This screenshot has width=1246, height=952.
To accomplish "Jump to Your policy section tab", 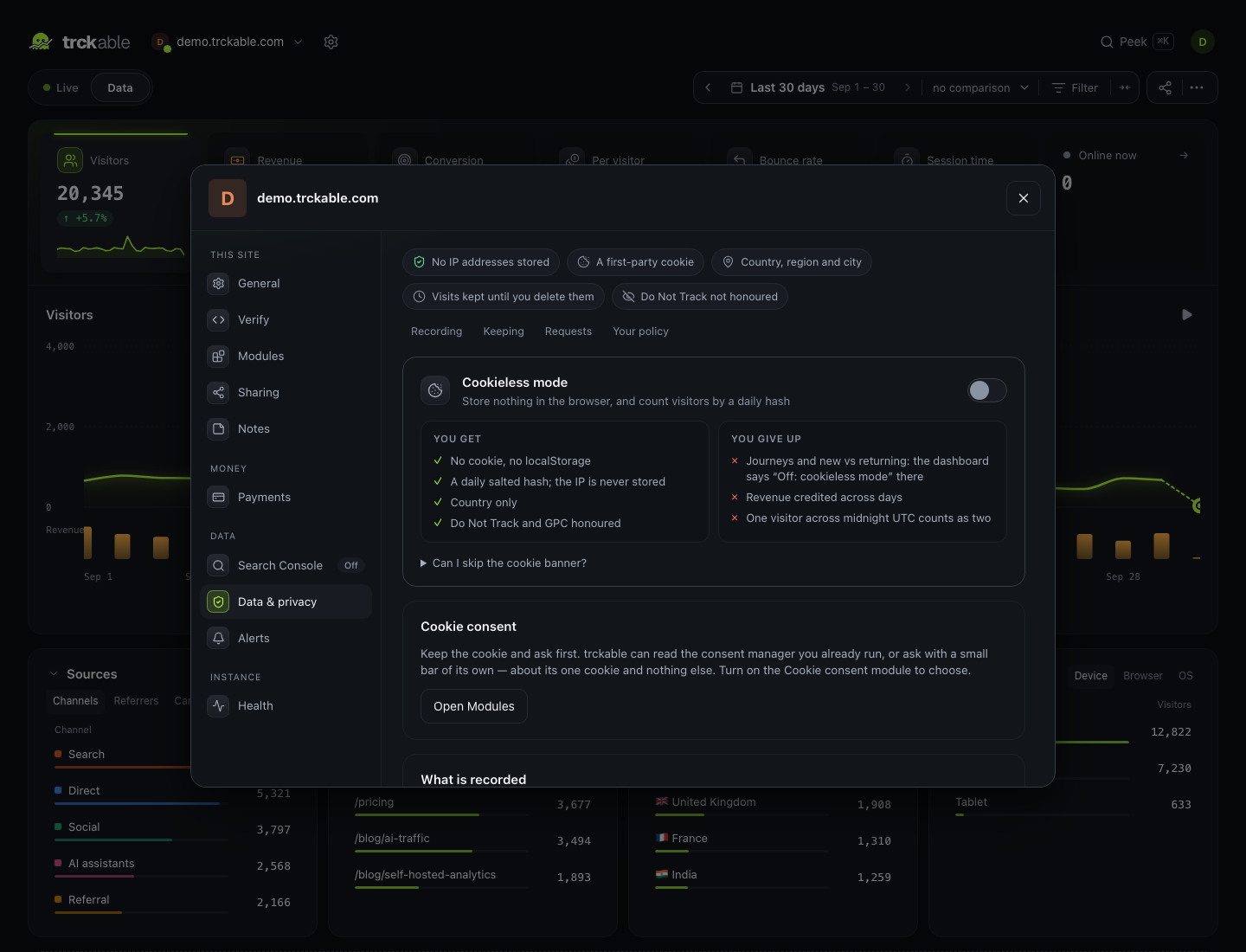I will [x=641, y=331].
